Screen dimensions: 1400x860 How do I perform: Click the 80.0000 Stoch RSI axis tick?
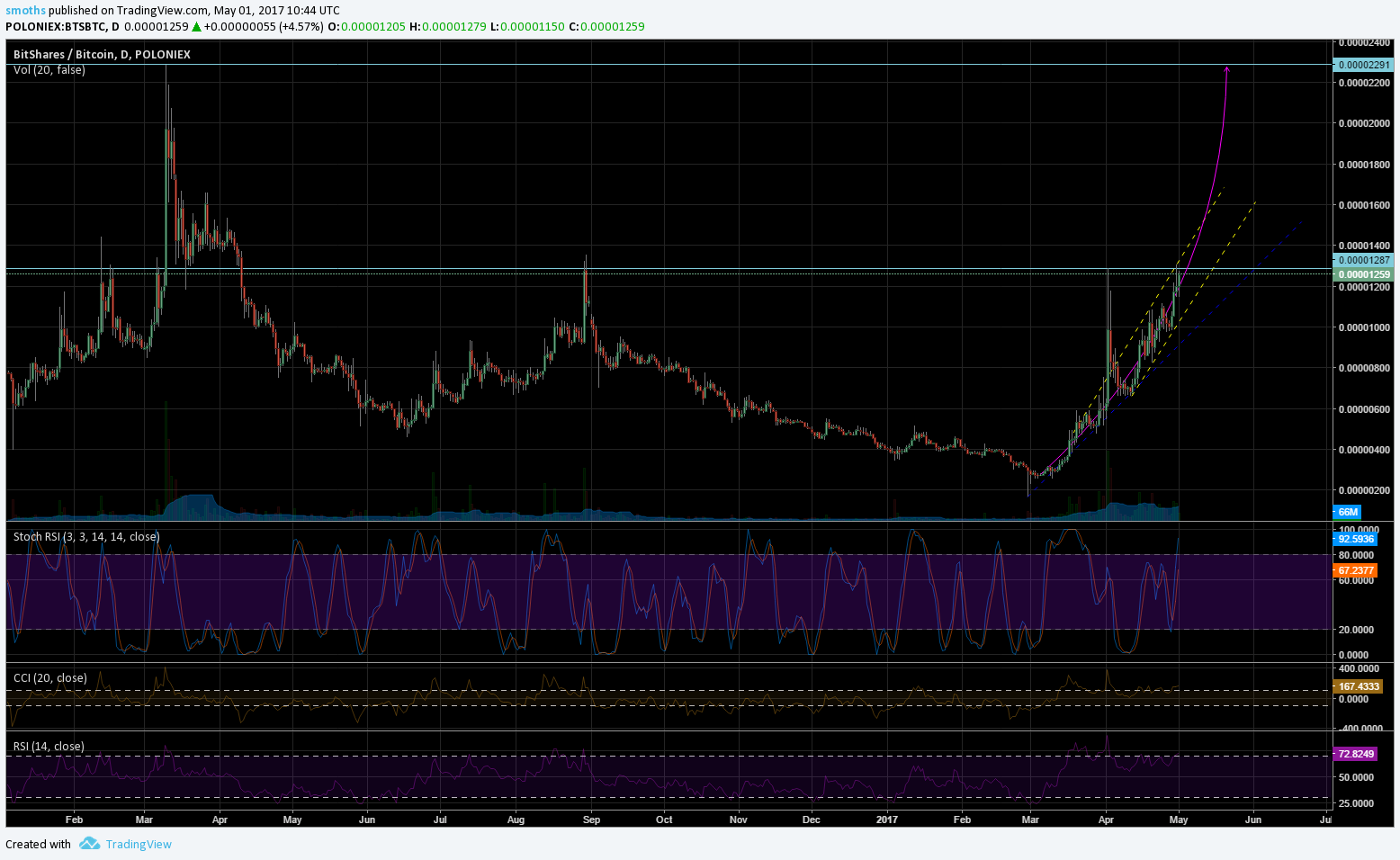[1356, 555]
